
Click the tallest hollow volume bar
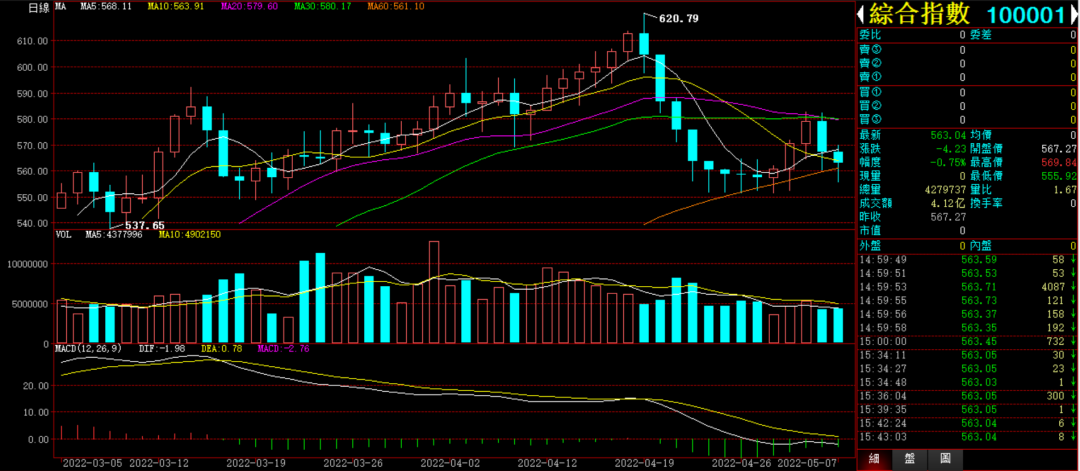click(434, 292)
